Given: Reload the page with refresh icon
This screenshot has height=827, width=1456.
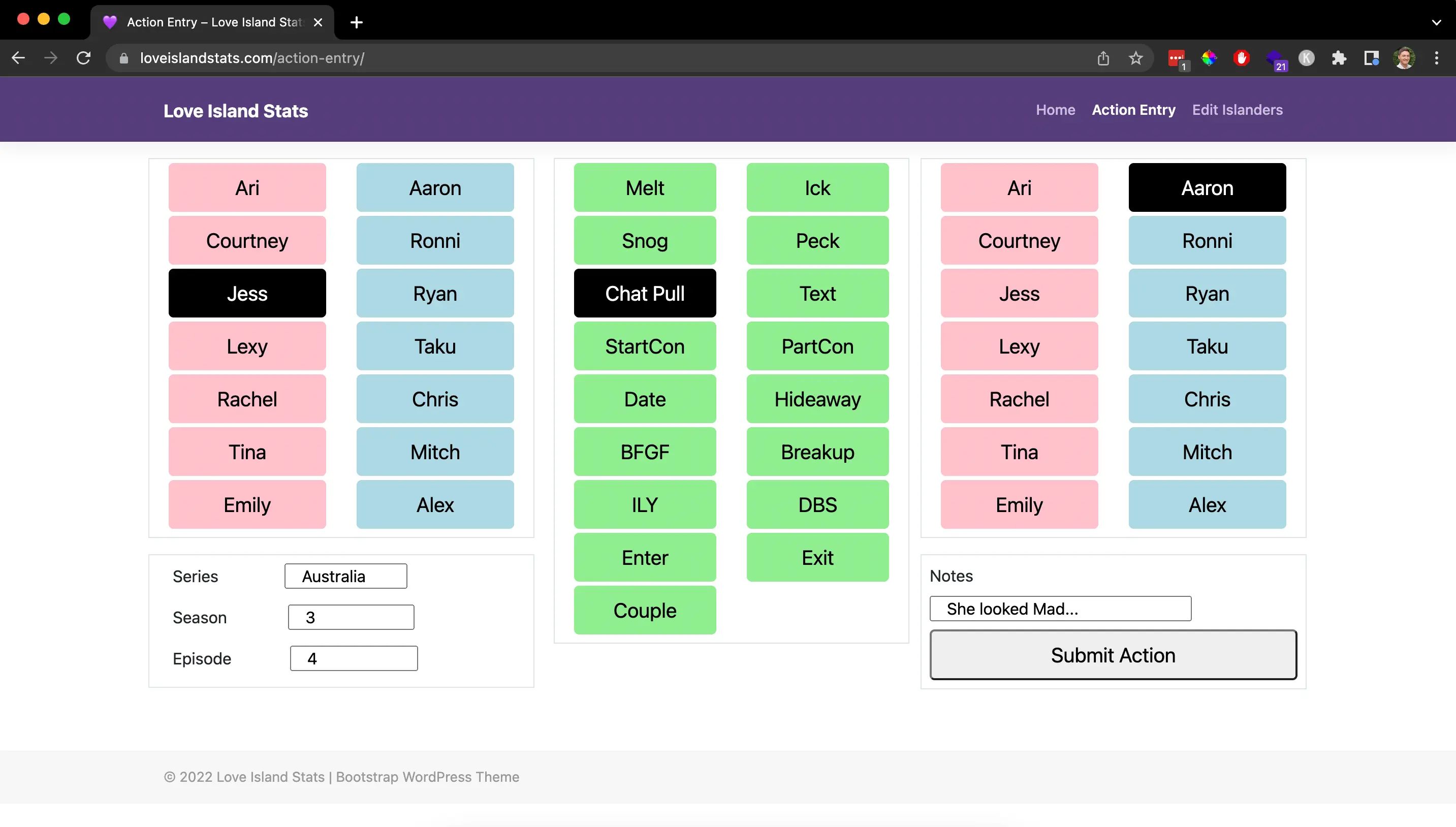Looking at the screenshot, I should [x=83, y=58].
